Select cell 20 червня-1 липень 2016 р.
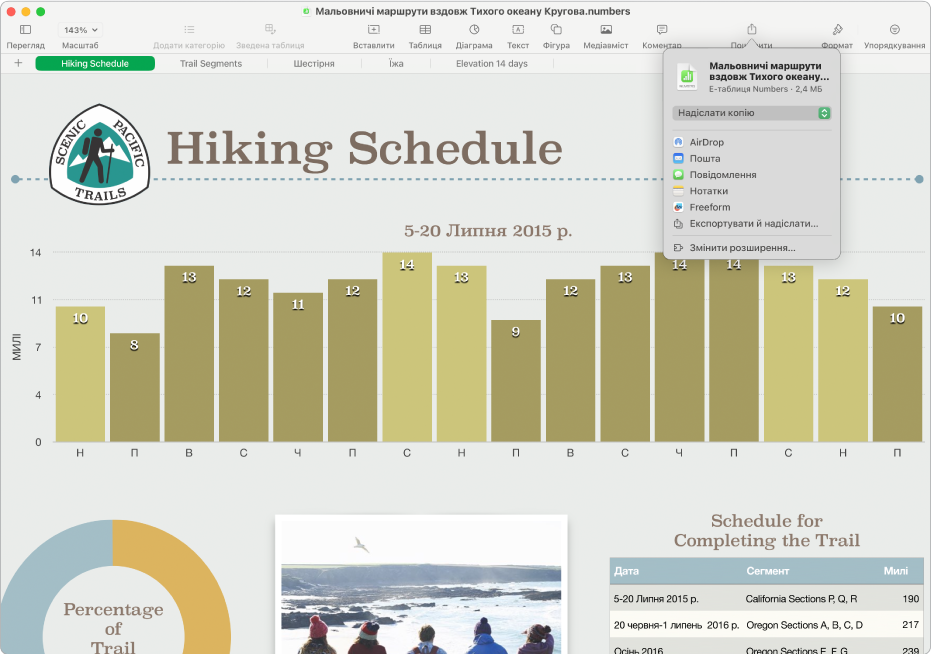Screen dimensions: 931x654 click(x=676, y=625)
